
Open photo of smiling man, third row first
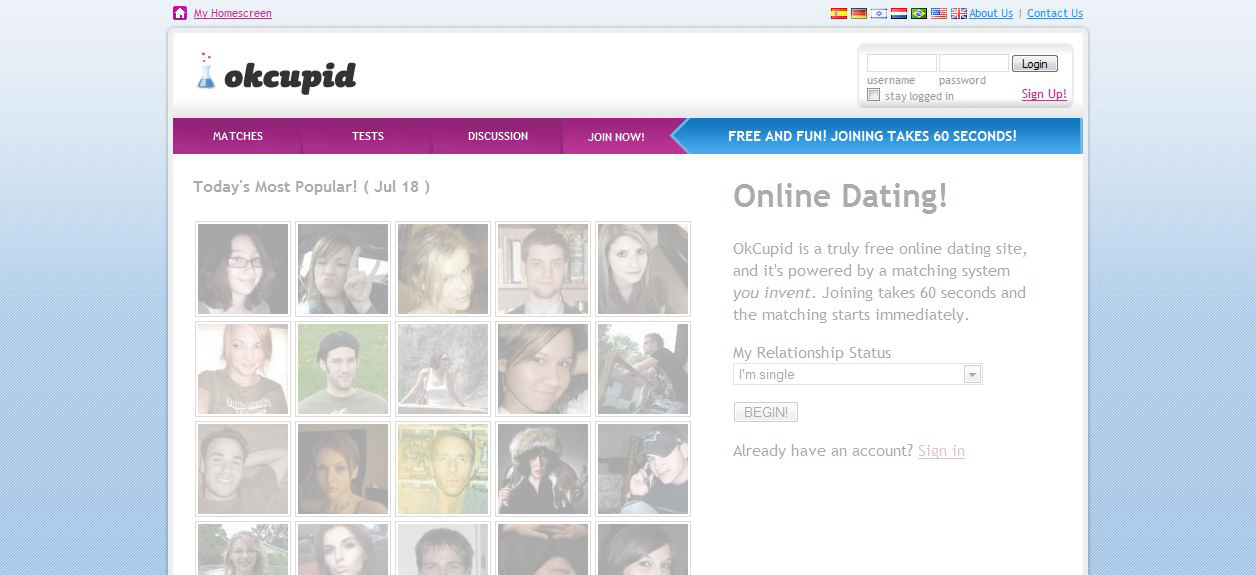pyautogui.click(x=243, y=469)
